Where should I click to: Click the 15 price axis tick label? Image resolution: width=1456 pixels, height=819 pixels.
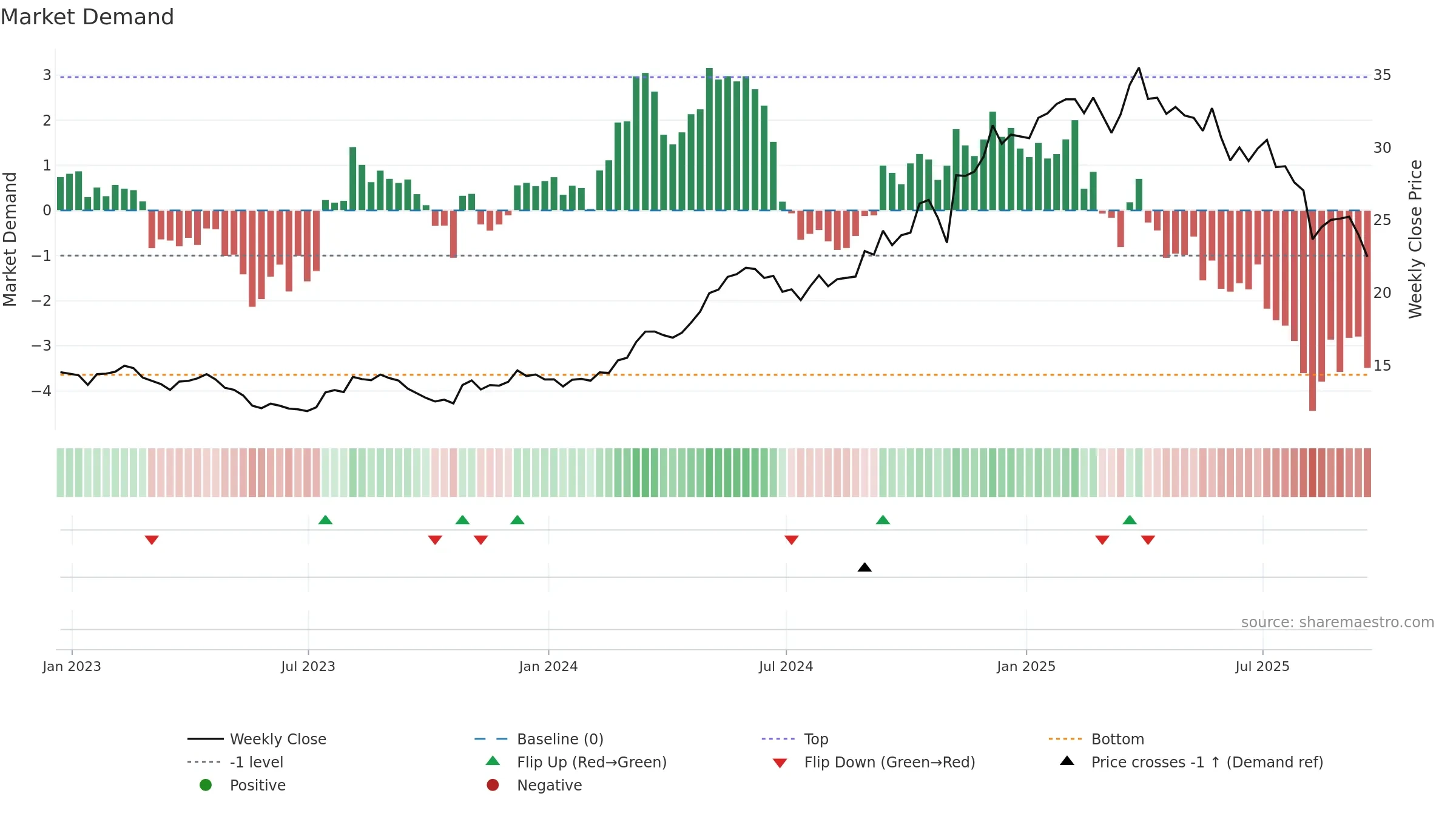(x=1383, y=366)
